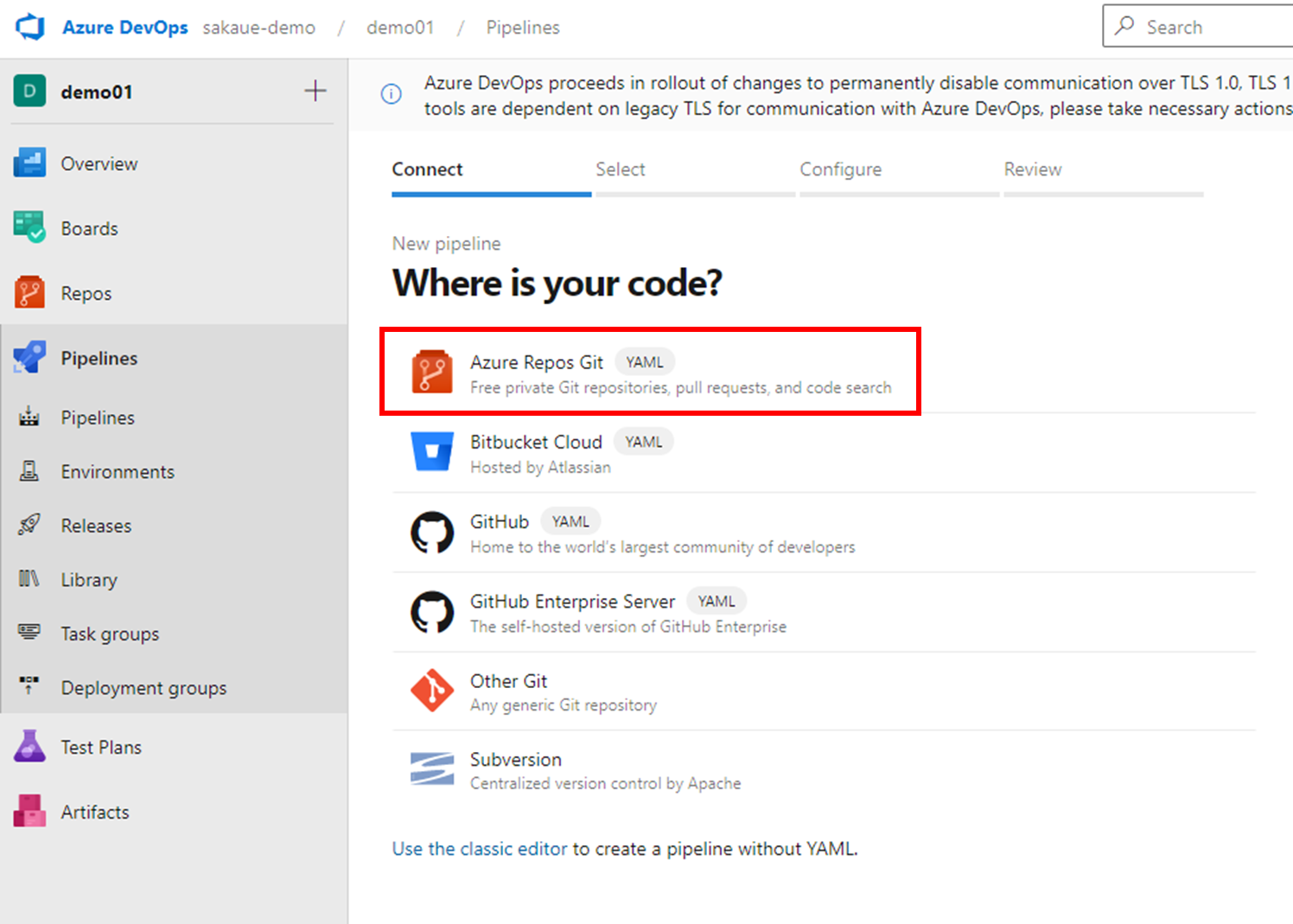
Task: Click the Task groups icon
Action: click(29, 633)
